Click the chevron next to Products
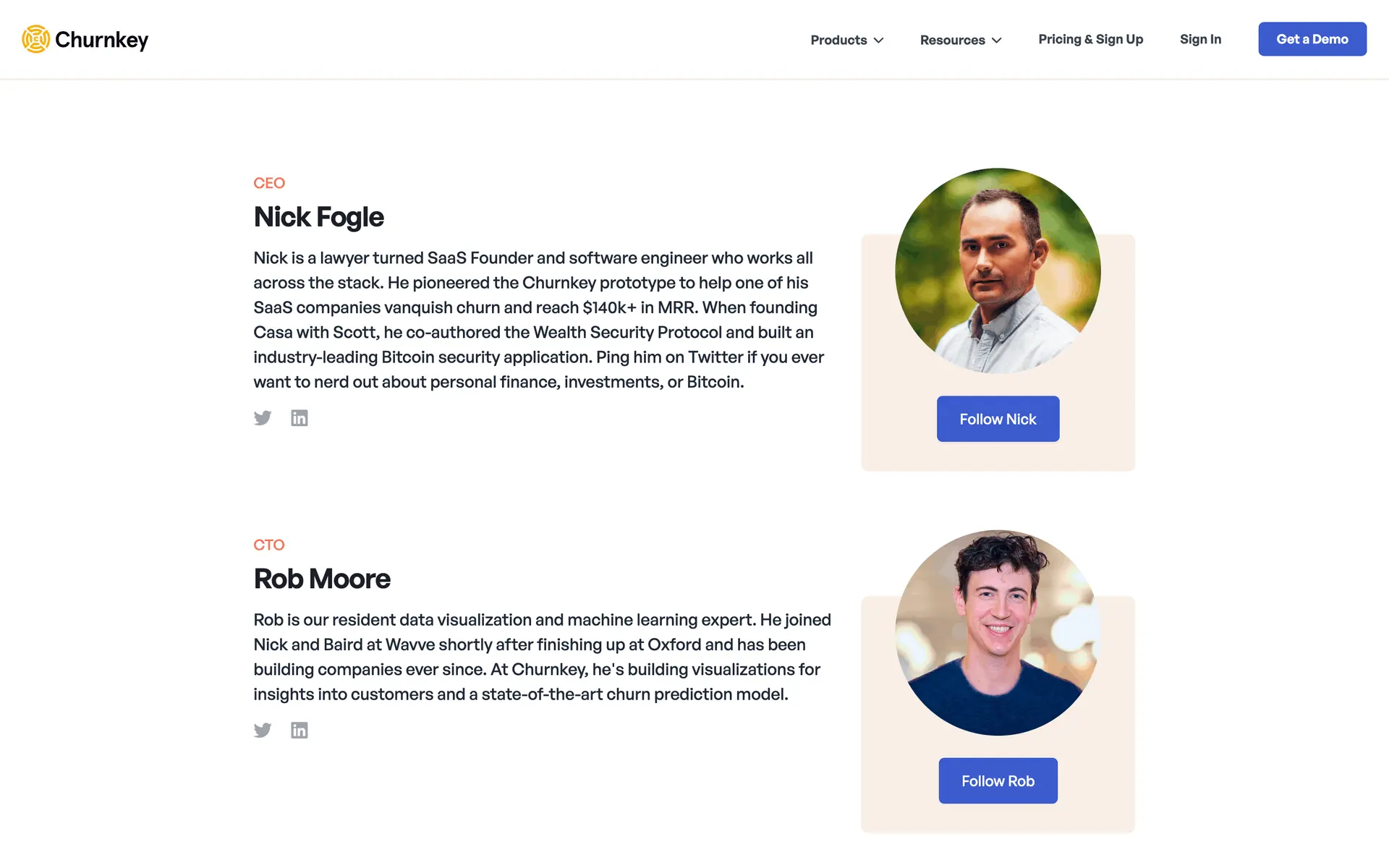Viewport: 1389px width, 868px height. pos(879,41)
